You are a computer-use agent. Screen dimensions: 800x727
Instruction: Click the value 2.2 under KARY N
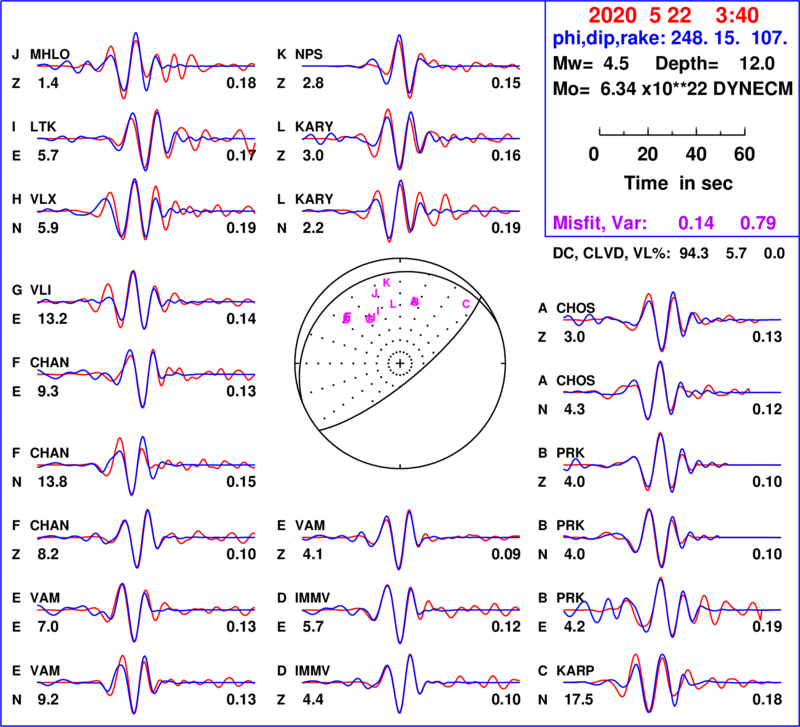coord(313,228)
